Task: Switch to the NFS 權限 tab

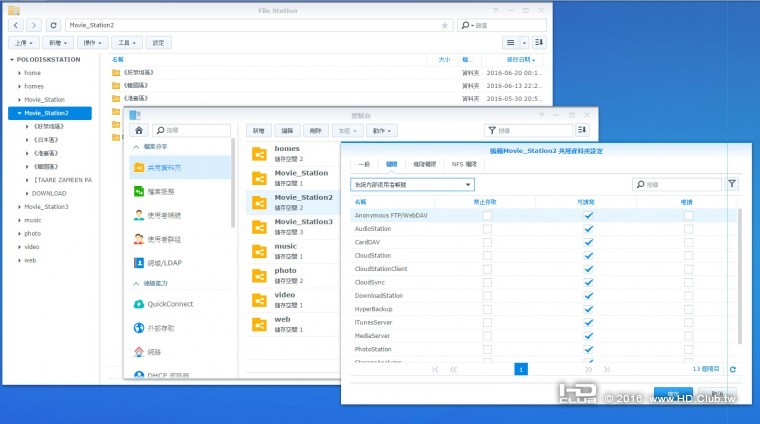Action: coord(464,163)
